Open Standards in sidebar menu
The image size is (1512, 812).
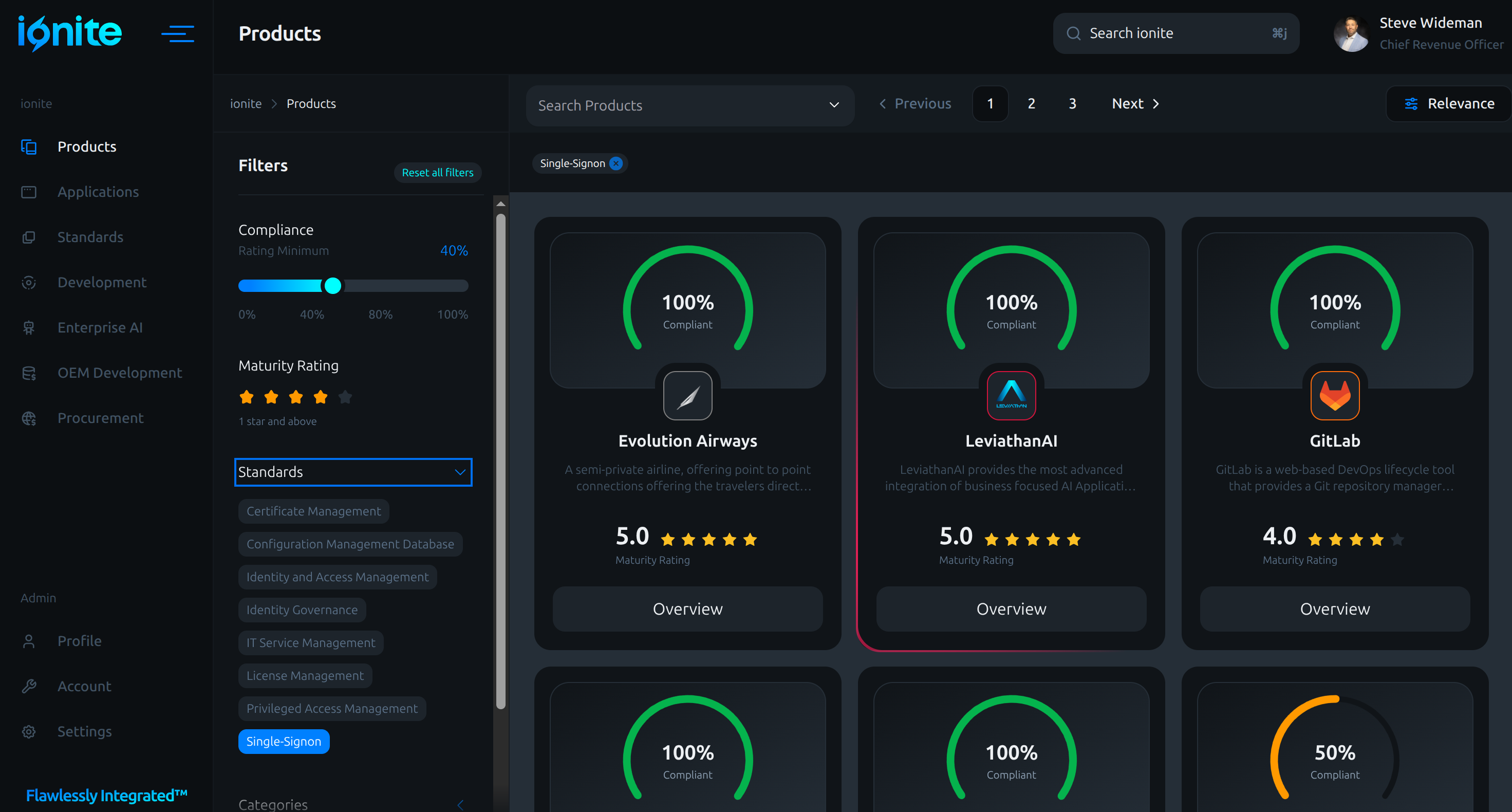pyautogui.click(x=90, y=237)
